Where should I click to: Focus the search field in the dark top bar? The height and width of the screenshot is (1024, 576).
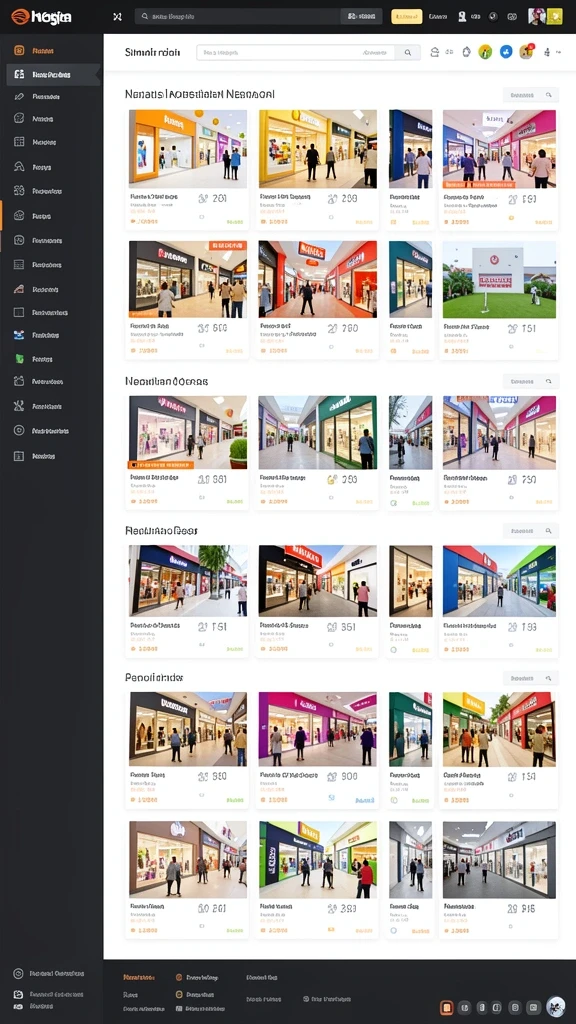click(x=238, y=16)
